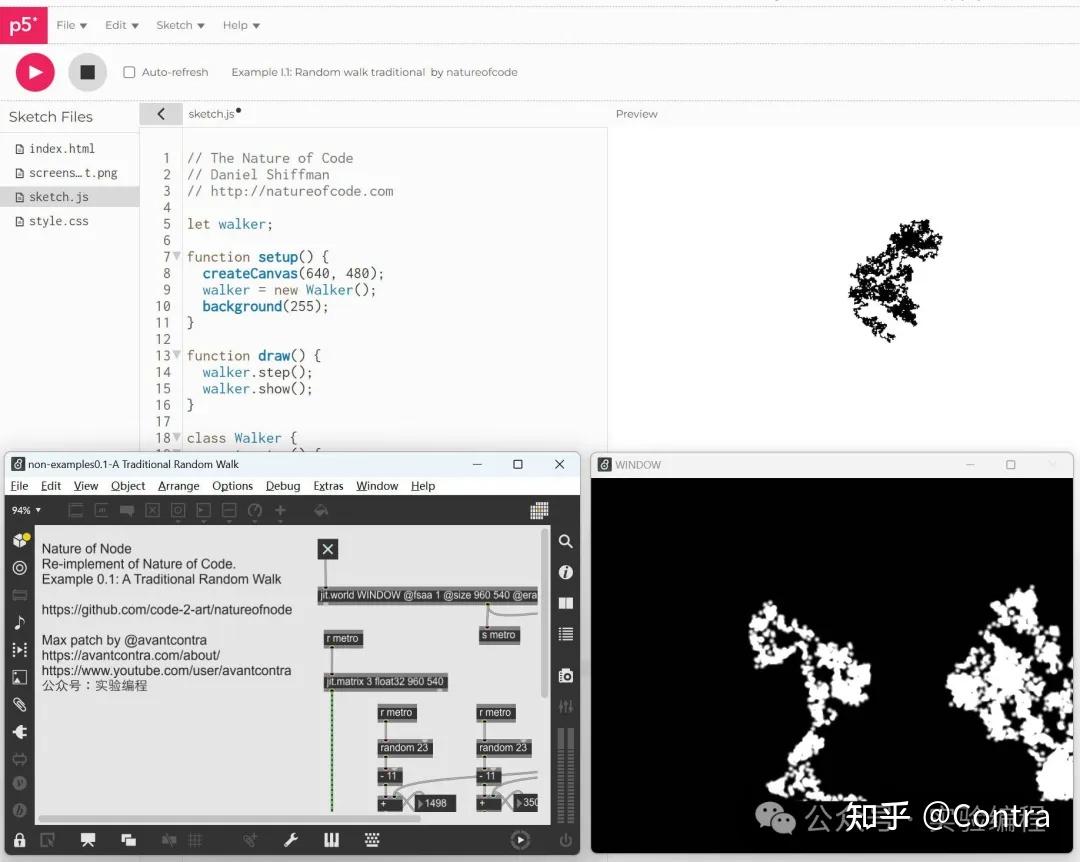Image resolution: width=1080 pixels, height=862 pixels.
Task: Click the grid icon in Max's top toolbar
Action: [x=539, y=510]
